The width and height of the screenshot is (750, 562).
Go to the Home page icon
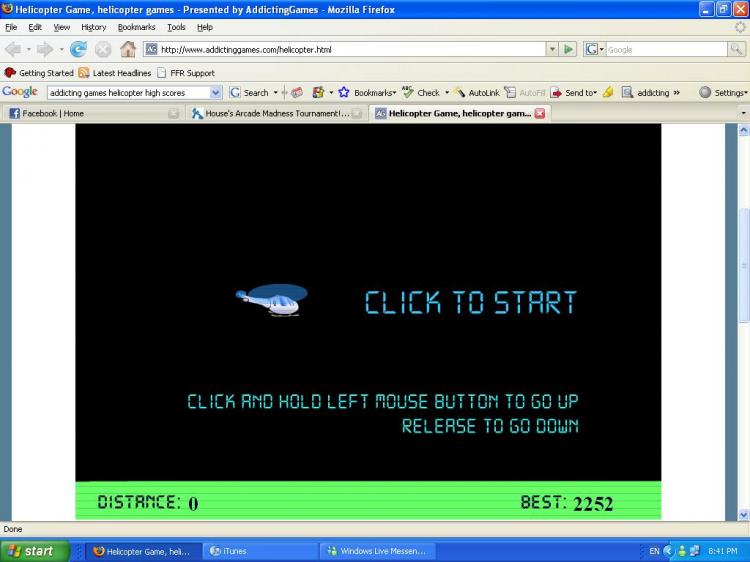pos(128,49)
